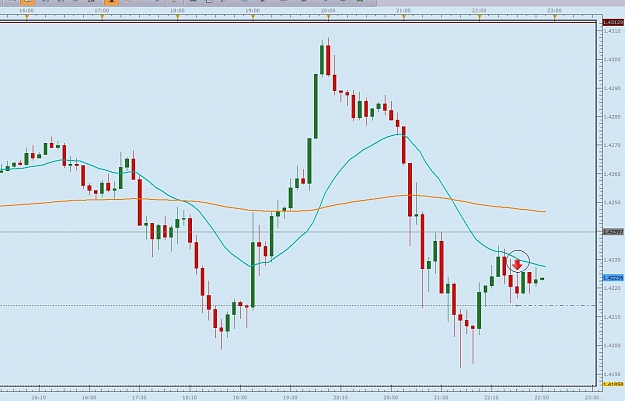
Task: Click the 1.4200 price axis label
Action: [612, 345]
